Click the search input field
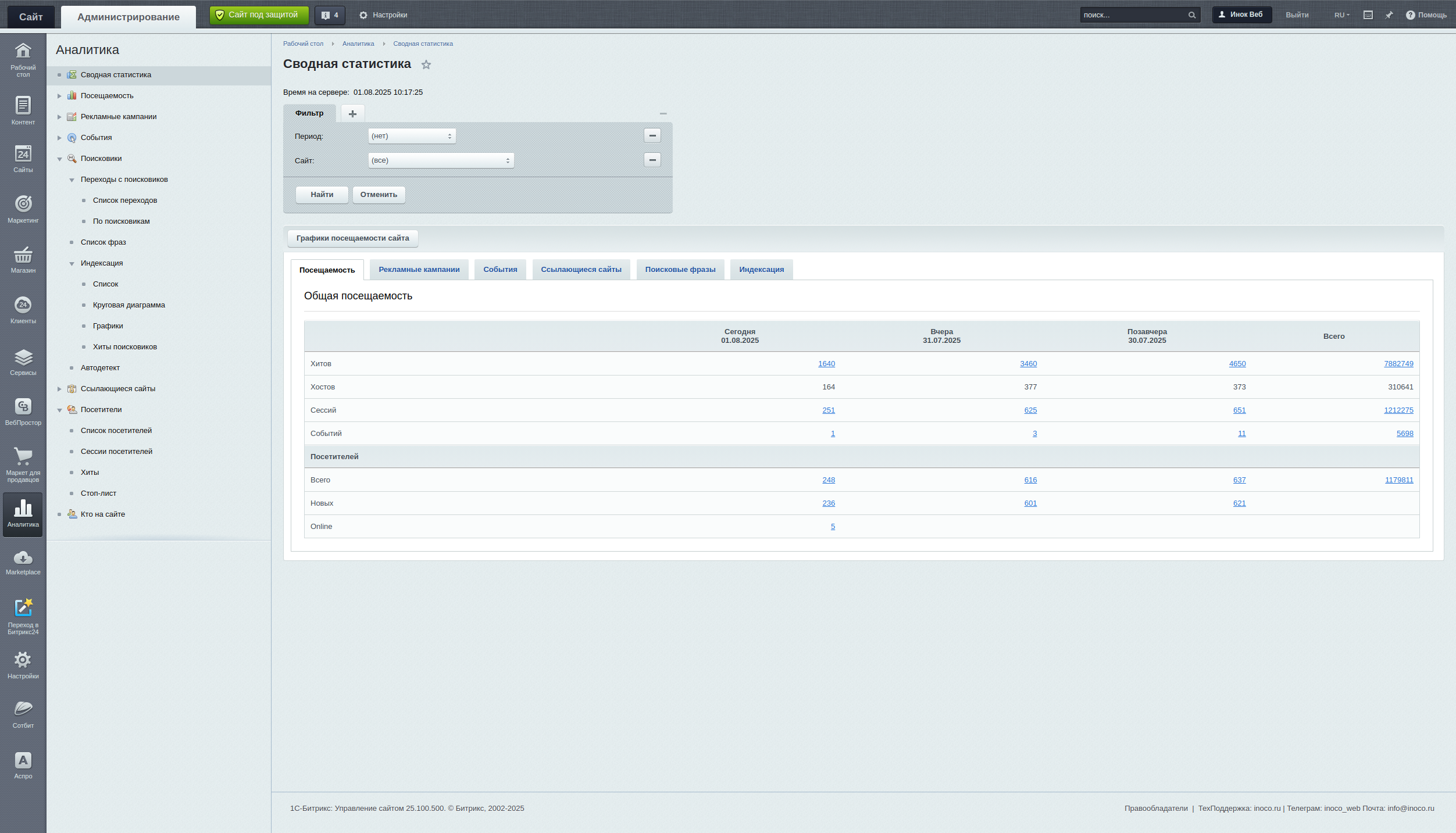1456x833 pixels. click(1133, 15)
